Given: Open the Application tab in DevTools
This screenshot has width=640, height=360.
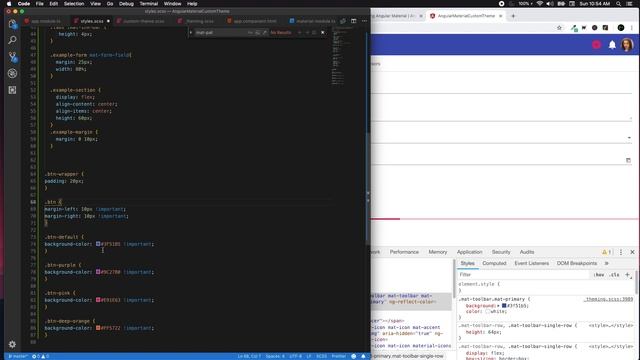Looking at the screenshot, I should coord(469,252).
